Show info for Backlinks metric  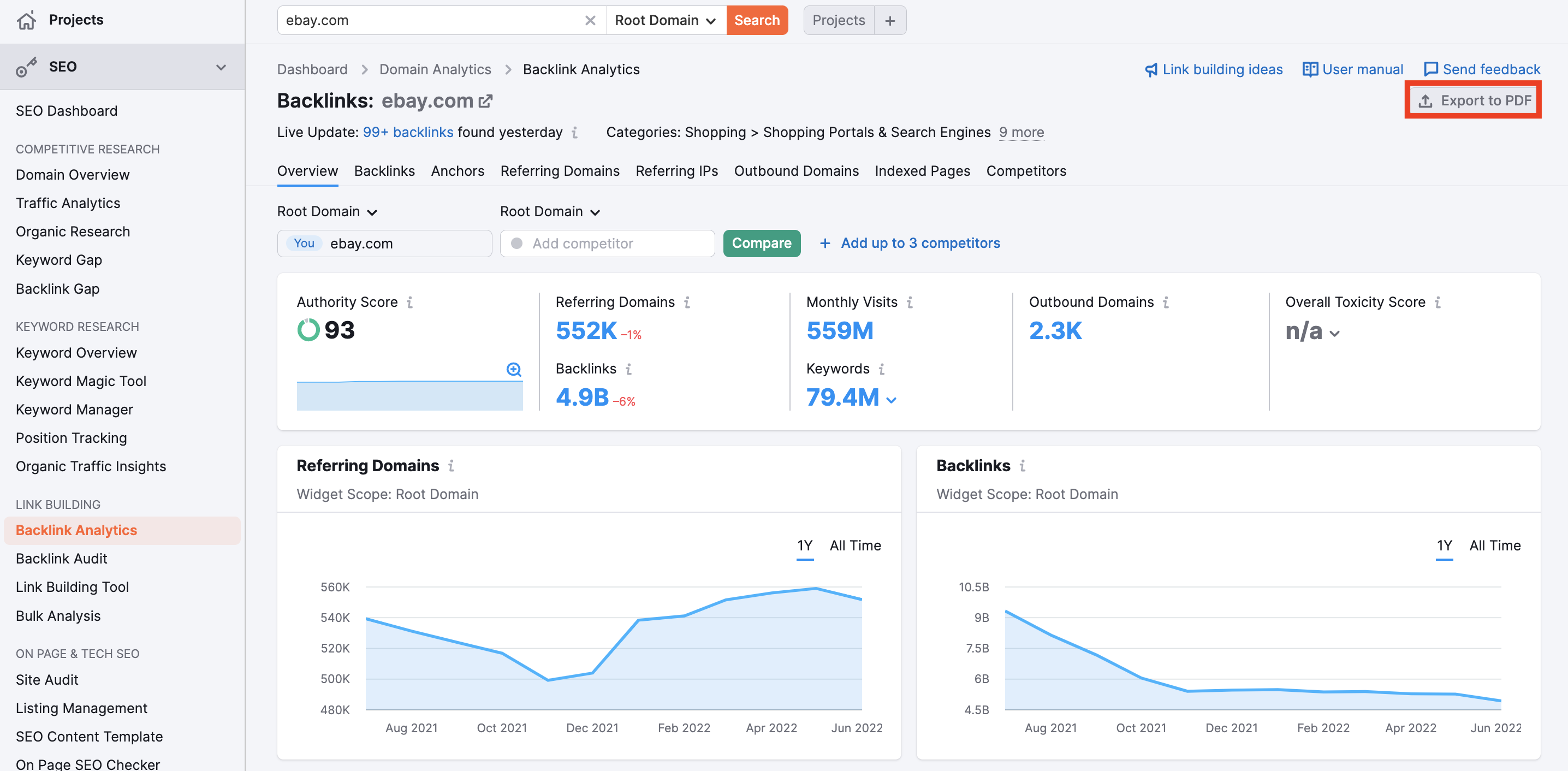(x=628, y=369)
